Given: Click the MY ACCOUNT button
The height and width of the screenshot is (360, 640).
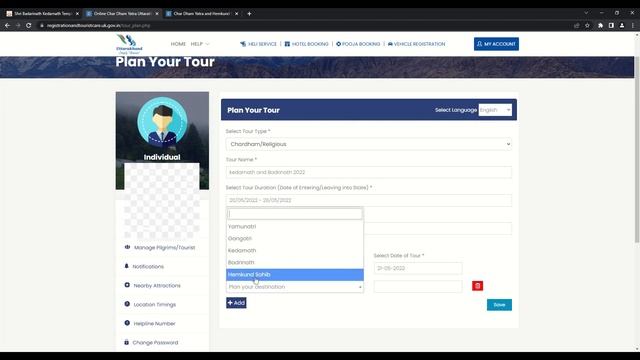Looking at the screenshot, I should point(496,44).
